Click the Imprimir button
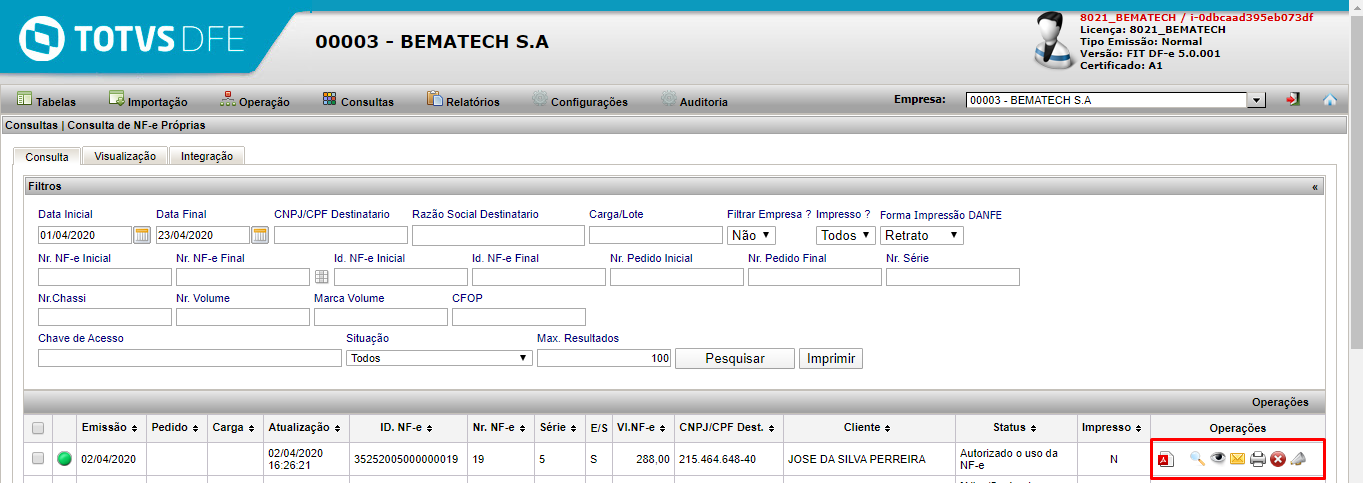Image resolution: width=1363 pixels, height=483 pixels. click(x=830, y=358)
